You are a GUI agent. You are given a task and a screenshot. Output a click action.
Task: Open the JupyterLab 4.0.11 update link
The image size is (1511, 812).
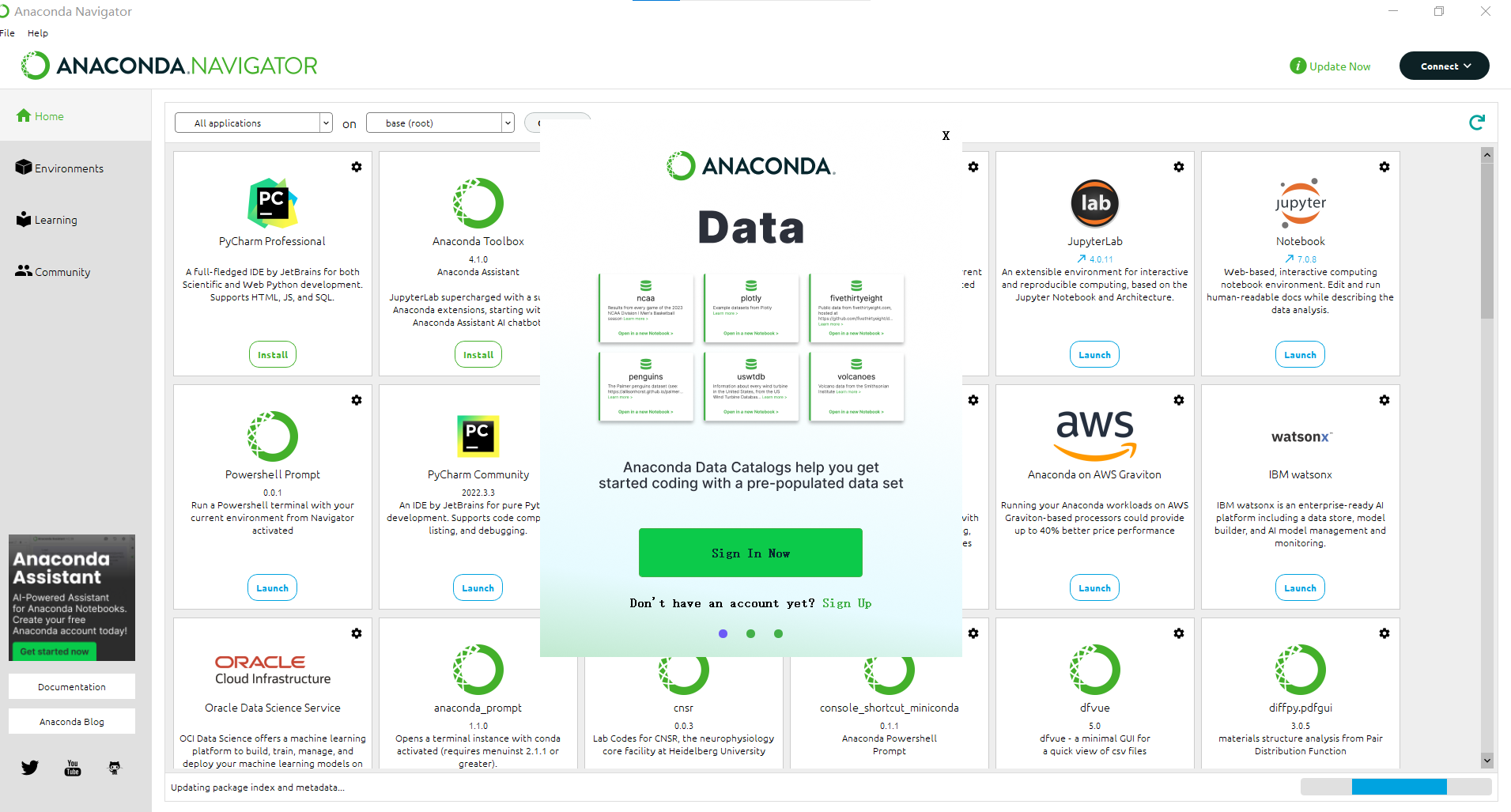[x=1095, y=259]
